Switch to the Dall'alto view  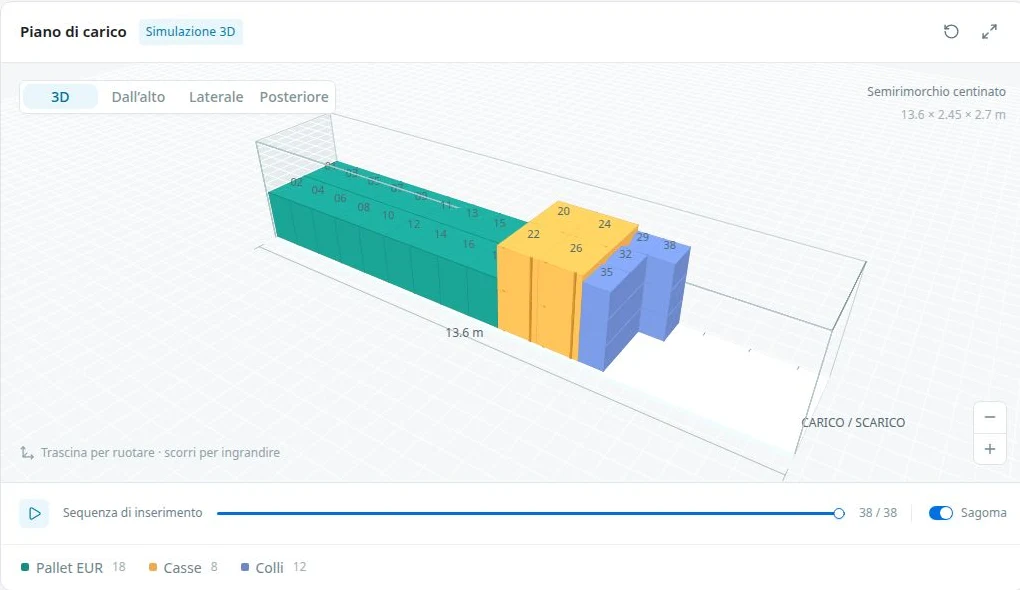pyautogui.click(x=139, y=97)
